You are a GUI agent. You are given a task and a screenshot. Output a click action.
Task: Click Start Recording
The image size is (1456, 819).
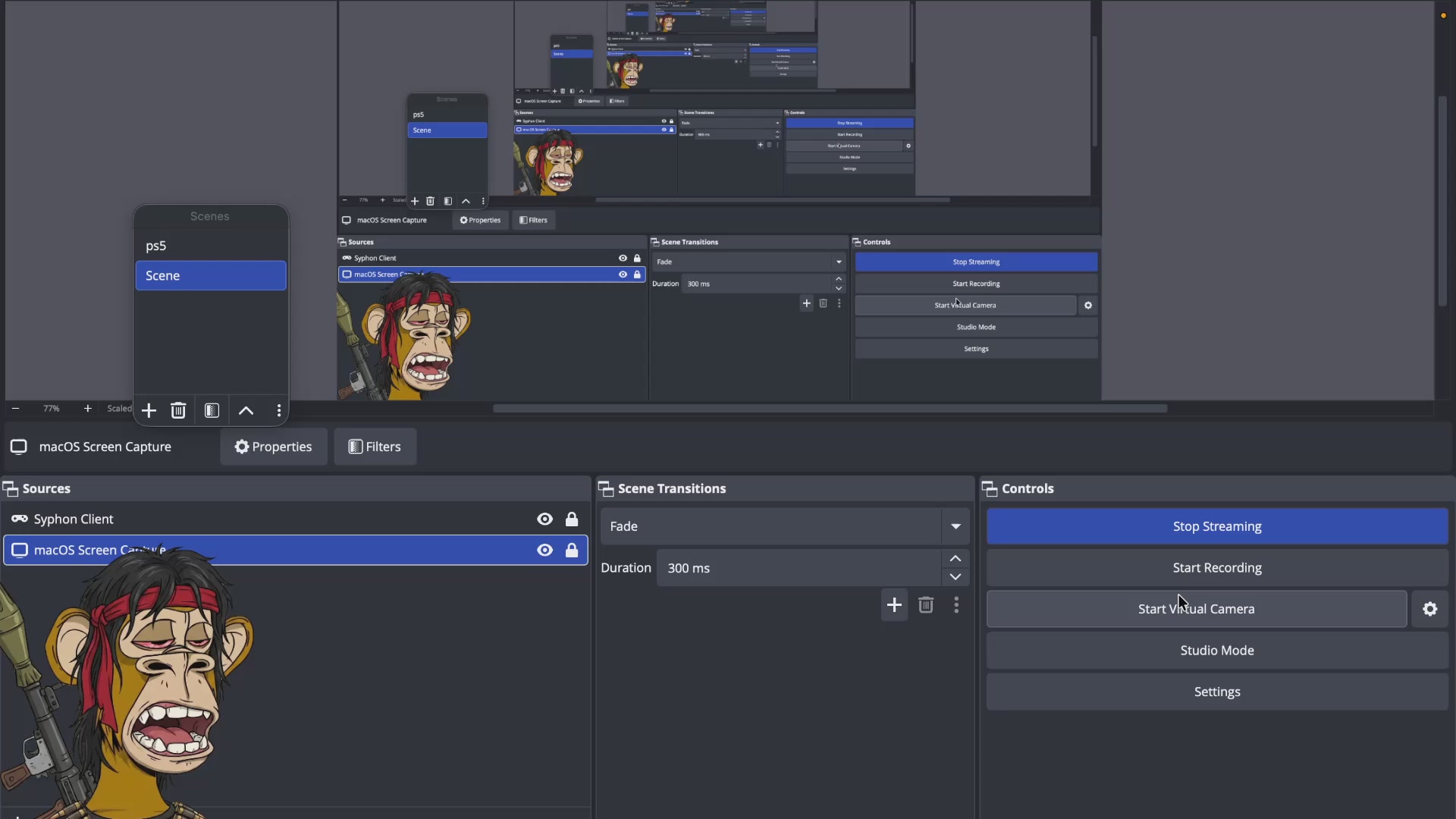pos(1217,568)
